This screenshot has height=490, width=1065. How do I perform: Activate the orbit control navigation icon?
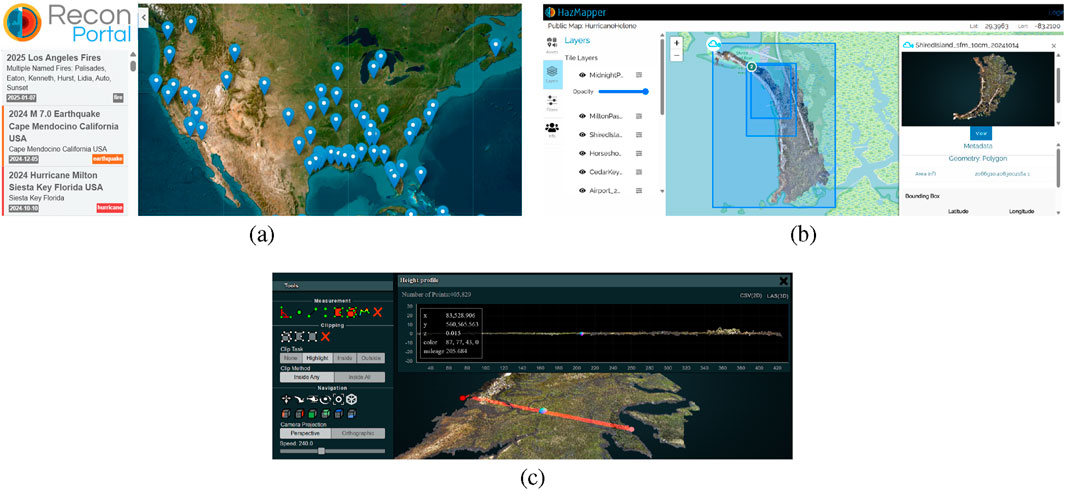[x=325, y=400]
